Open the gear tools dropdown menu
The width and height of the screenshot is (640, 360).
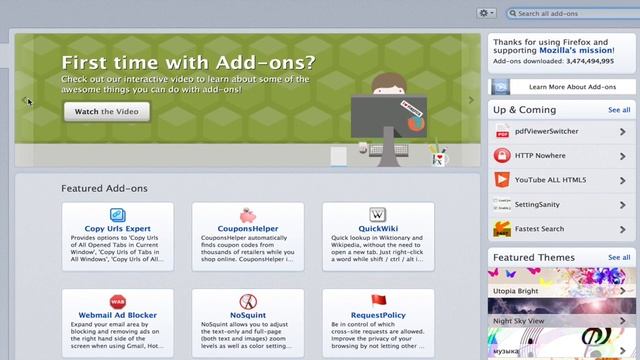(486, 13)
